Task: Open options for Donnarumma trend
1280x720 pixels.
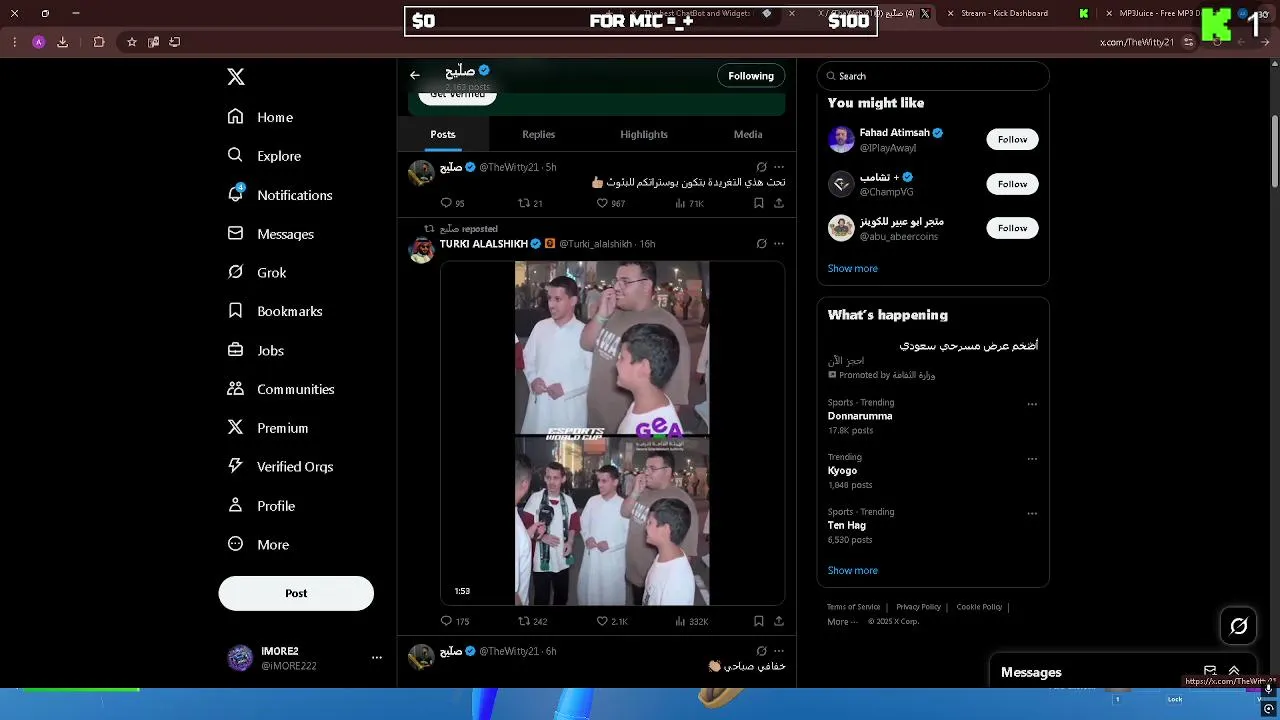Action: coord(1032,404)
